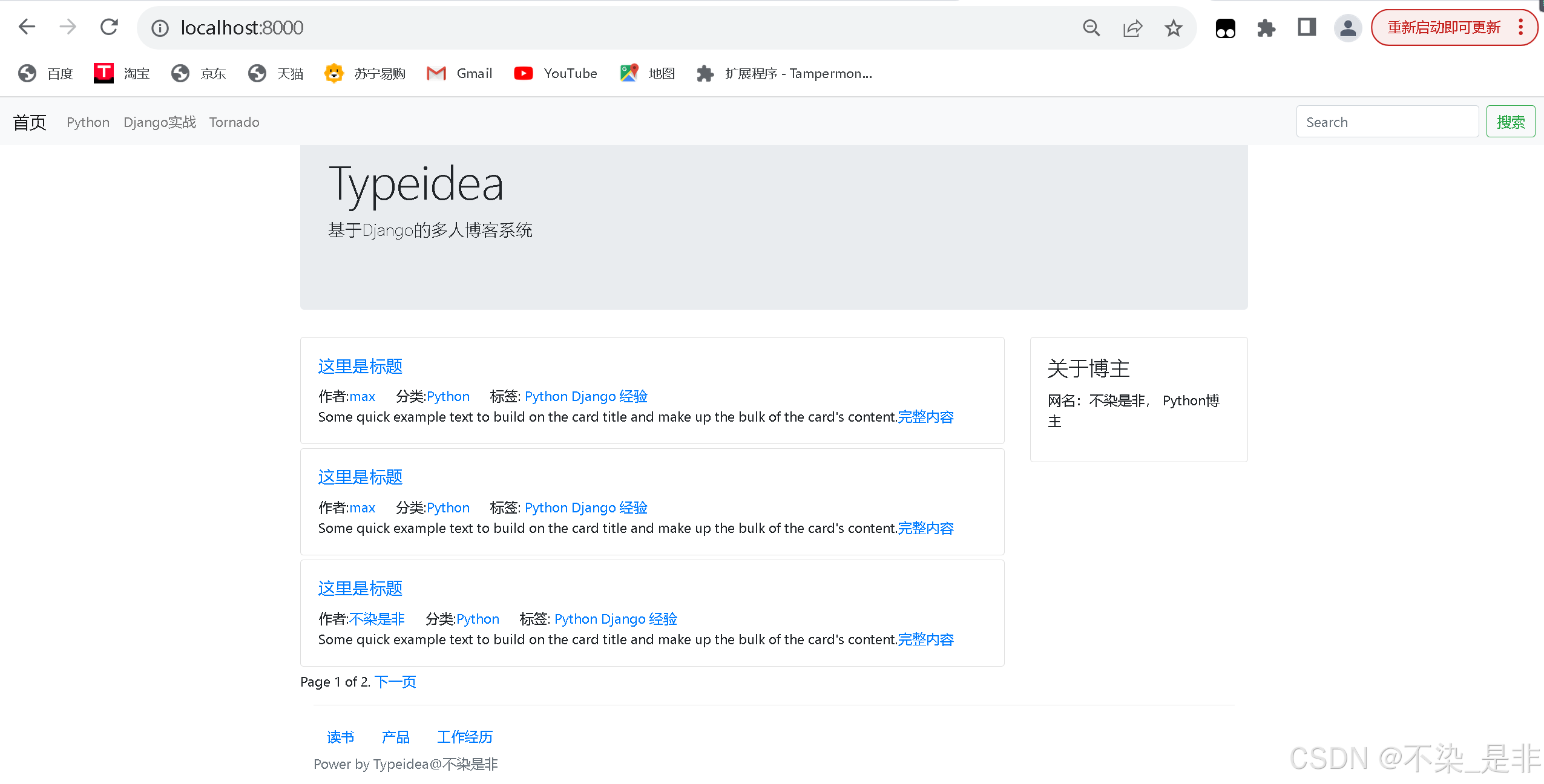This screenshot has width=1544, height=784.
Task: Click the tag link Python Django 经验 in first post
Action: pyautogui.click(x=586, y=396)
